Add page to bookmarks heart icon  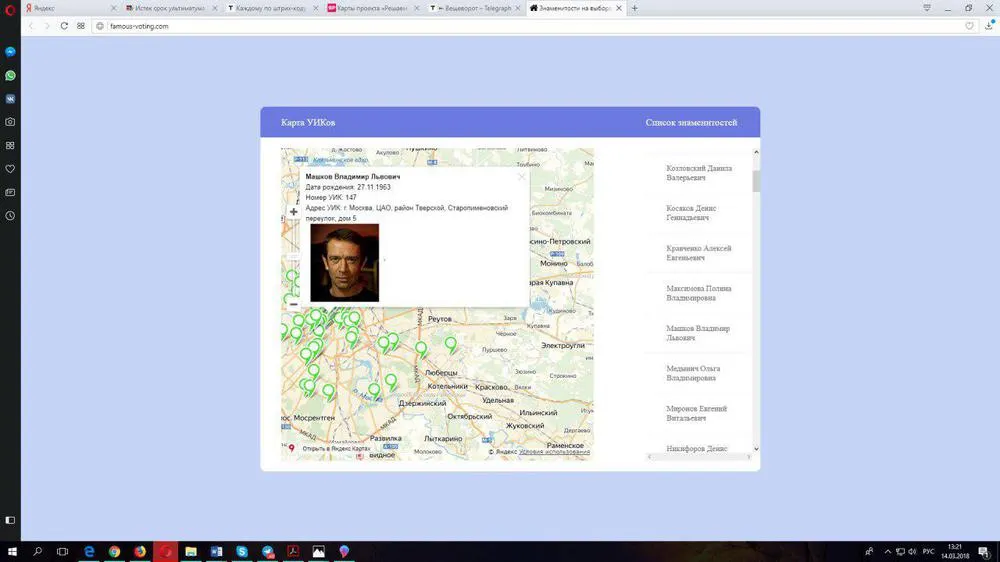coord(969,26)
